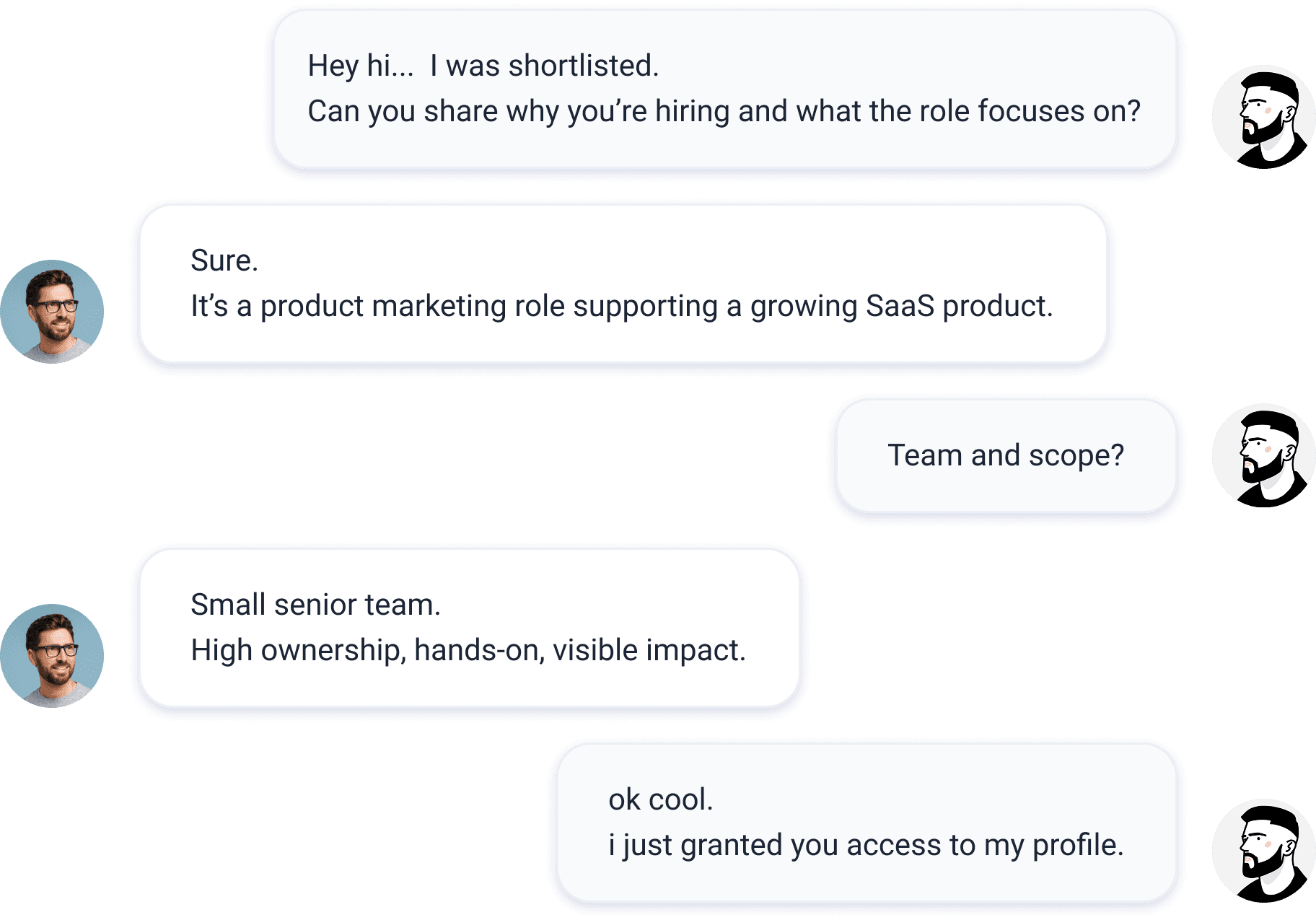Open the photo avatar next to the "Sure." message
Viewport: 1316px width, 920px height.
tap(52, 312)
